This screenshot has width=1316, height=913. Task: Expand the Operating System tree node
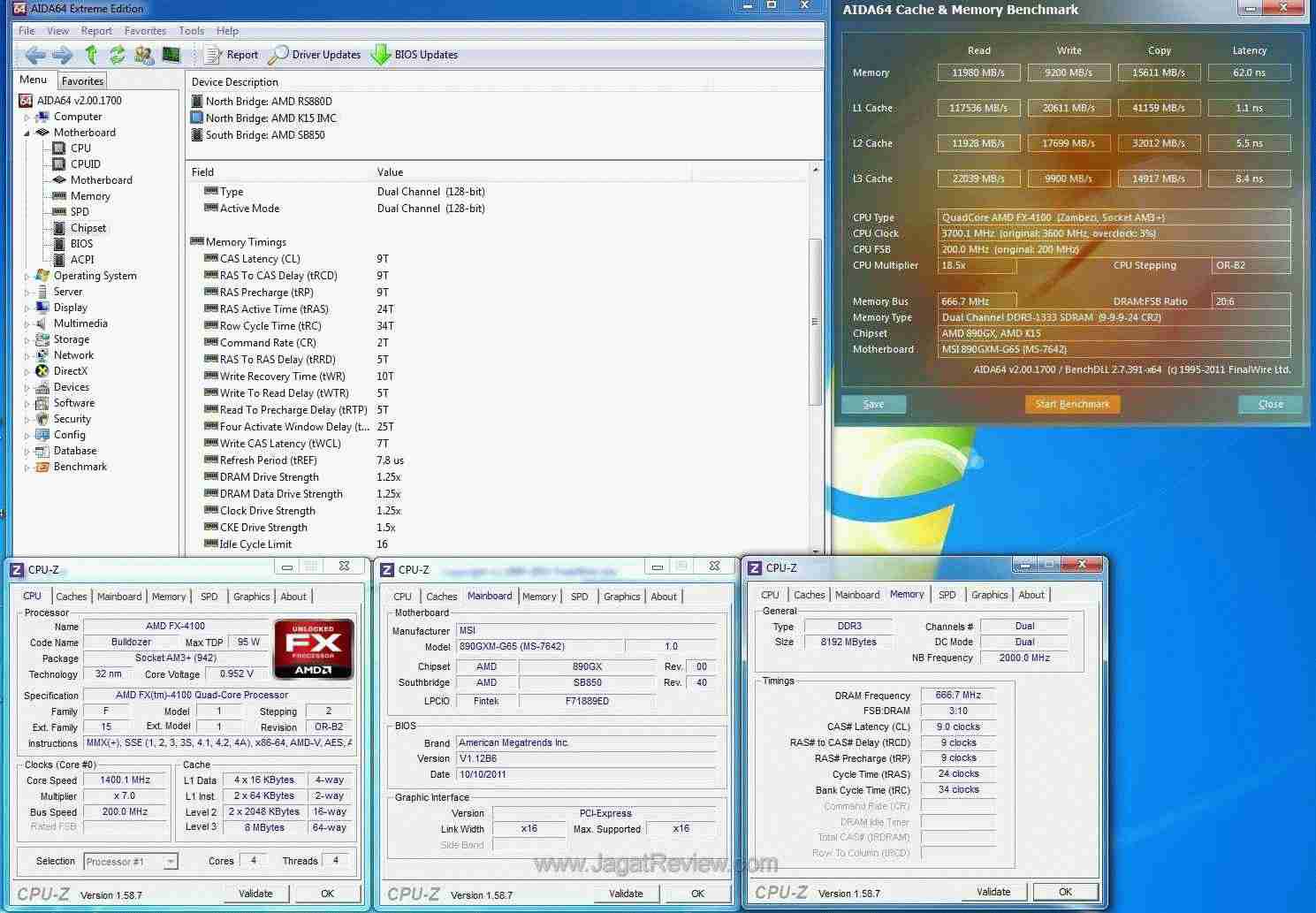(27, 277)
